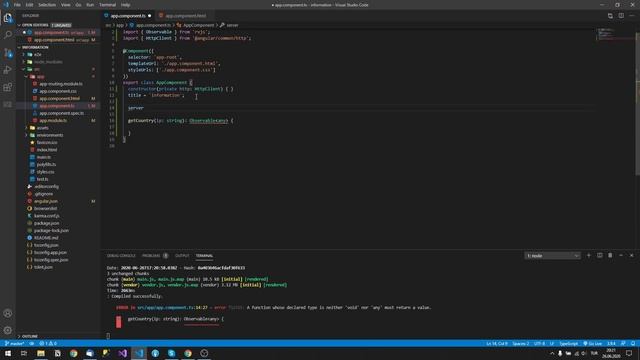This screenshot has width=640, height=360.
Task: Show hidden system tray icons
Action: [x=552, y=353]
